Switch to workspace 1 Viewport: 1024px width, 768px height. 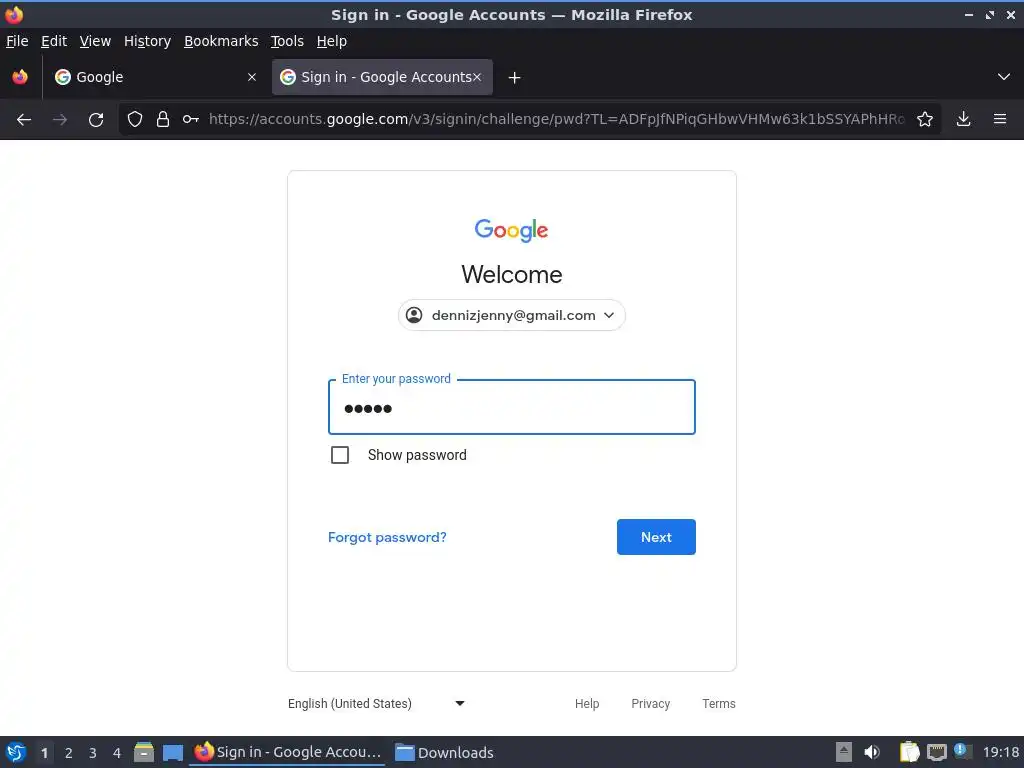pyautogui.click(x=44, y=753)
